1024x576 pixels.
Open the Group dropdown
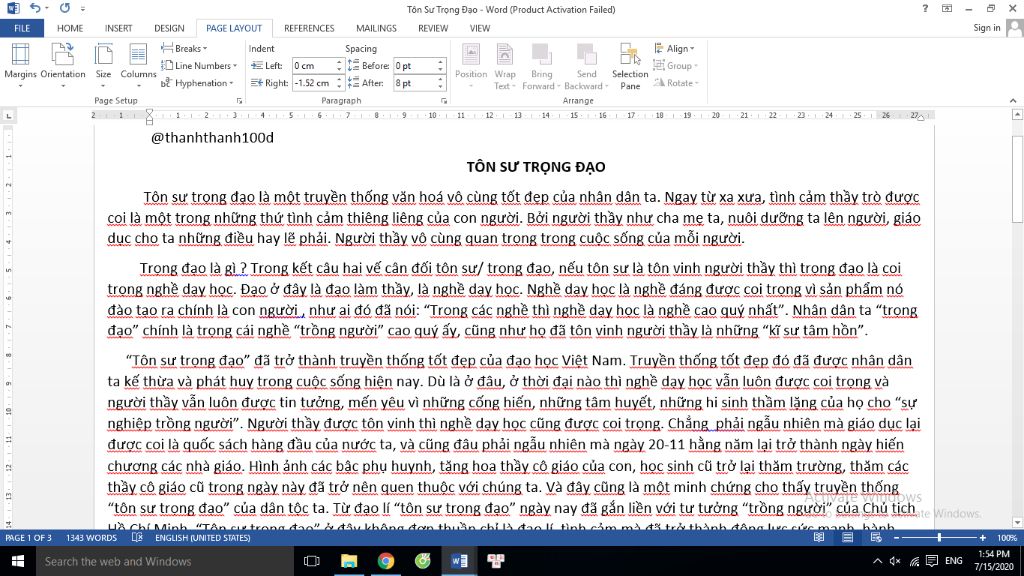(x=676, y=65)
